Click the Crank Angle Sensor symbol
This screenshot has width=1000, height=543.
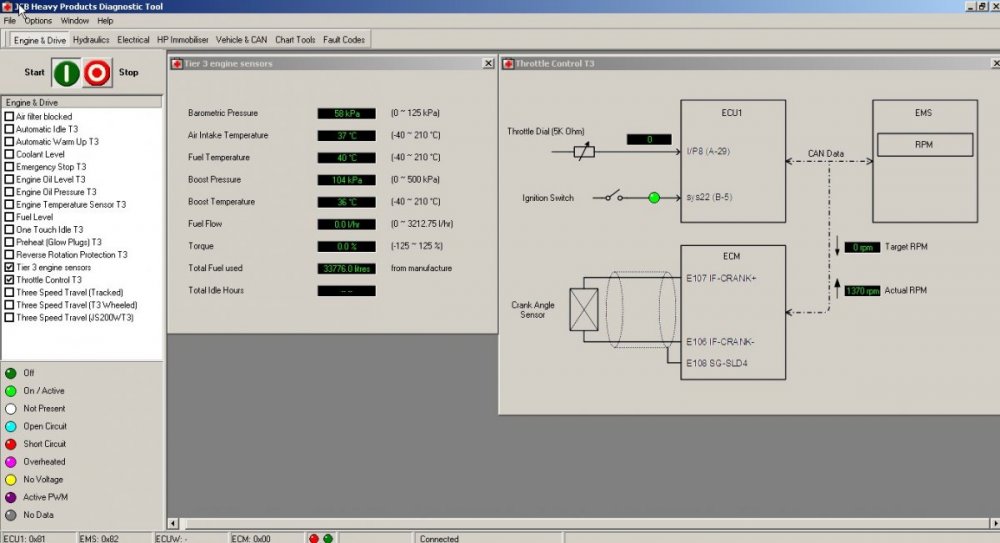[x=583, y=309]
